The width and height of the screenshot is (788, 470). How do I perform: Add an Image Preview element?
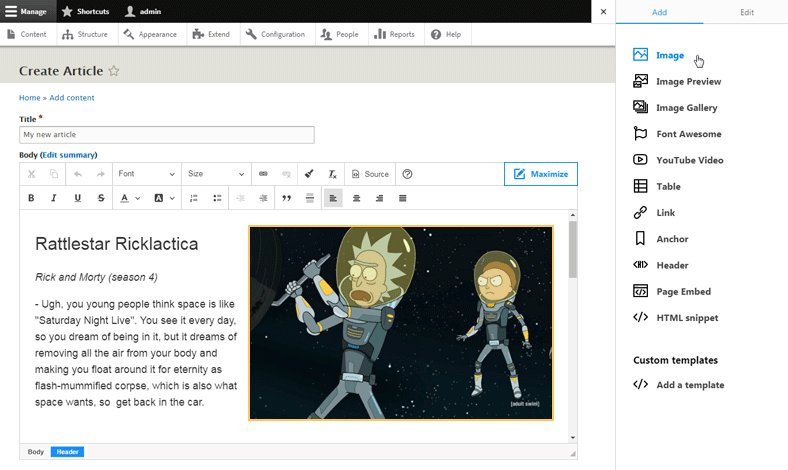pyautogui.click(x=677, y=81)
